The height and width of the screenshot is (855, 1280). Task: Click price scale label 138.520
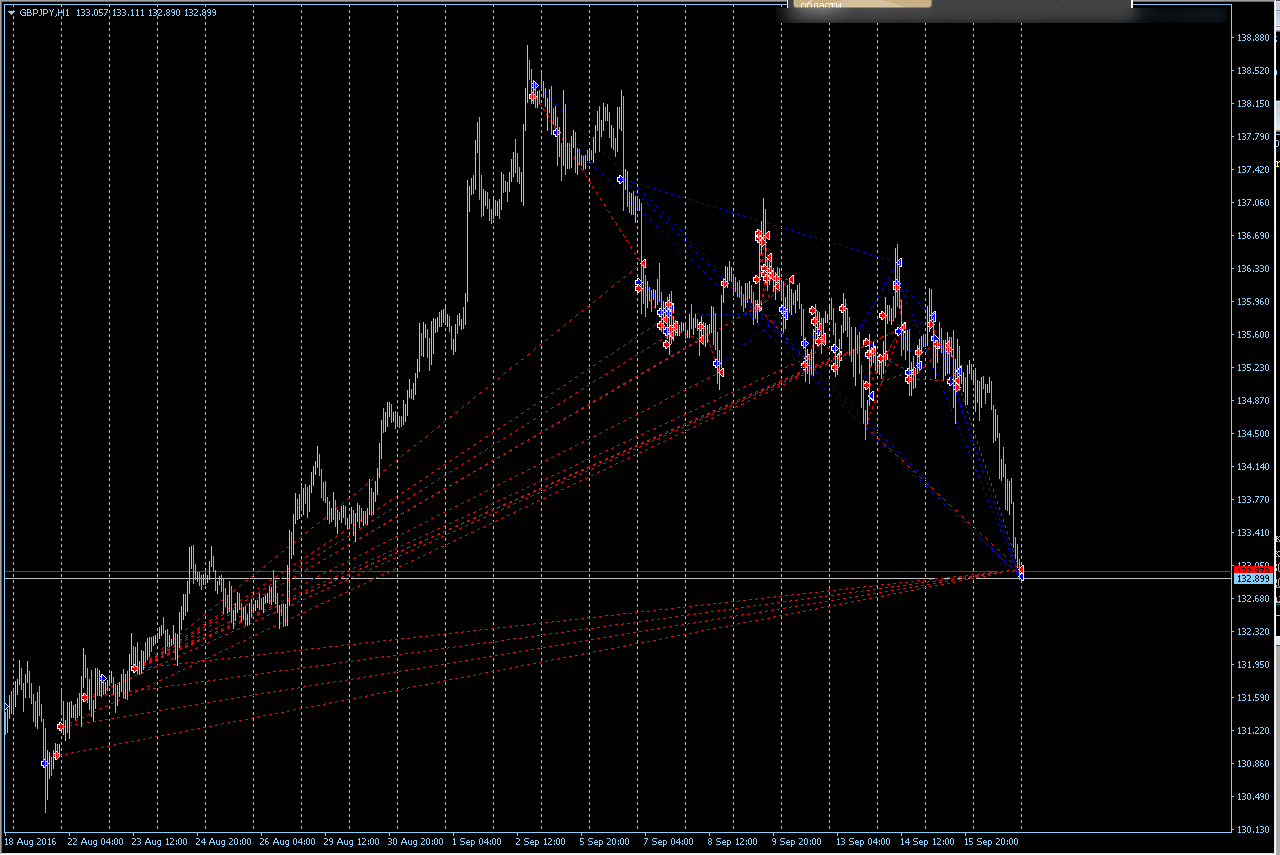pyautogui.click(x=1253, y=71)
